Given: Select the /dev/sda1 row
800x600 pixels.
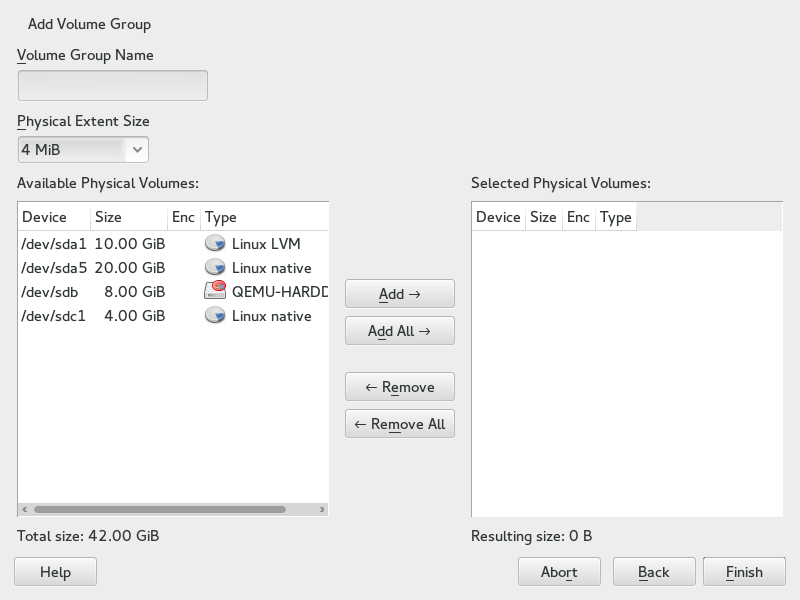Looking at the screenshot, I should pos(54,243).
